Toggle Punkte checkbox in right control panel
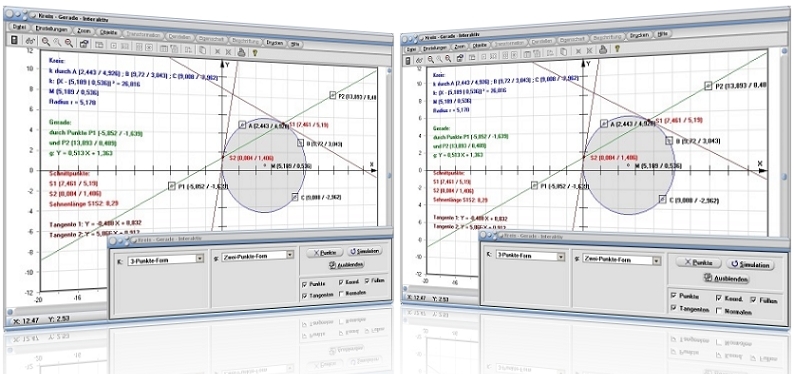The image size is (794, 374). pyautogui.click(x=673, y=295)
